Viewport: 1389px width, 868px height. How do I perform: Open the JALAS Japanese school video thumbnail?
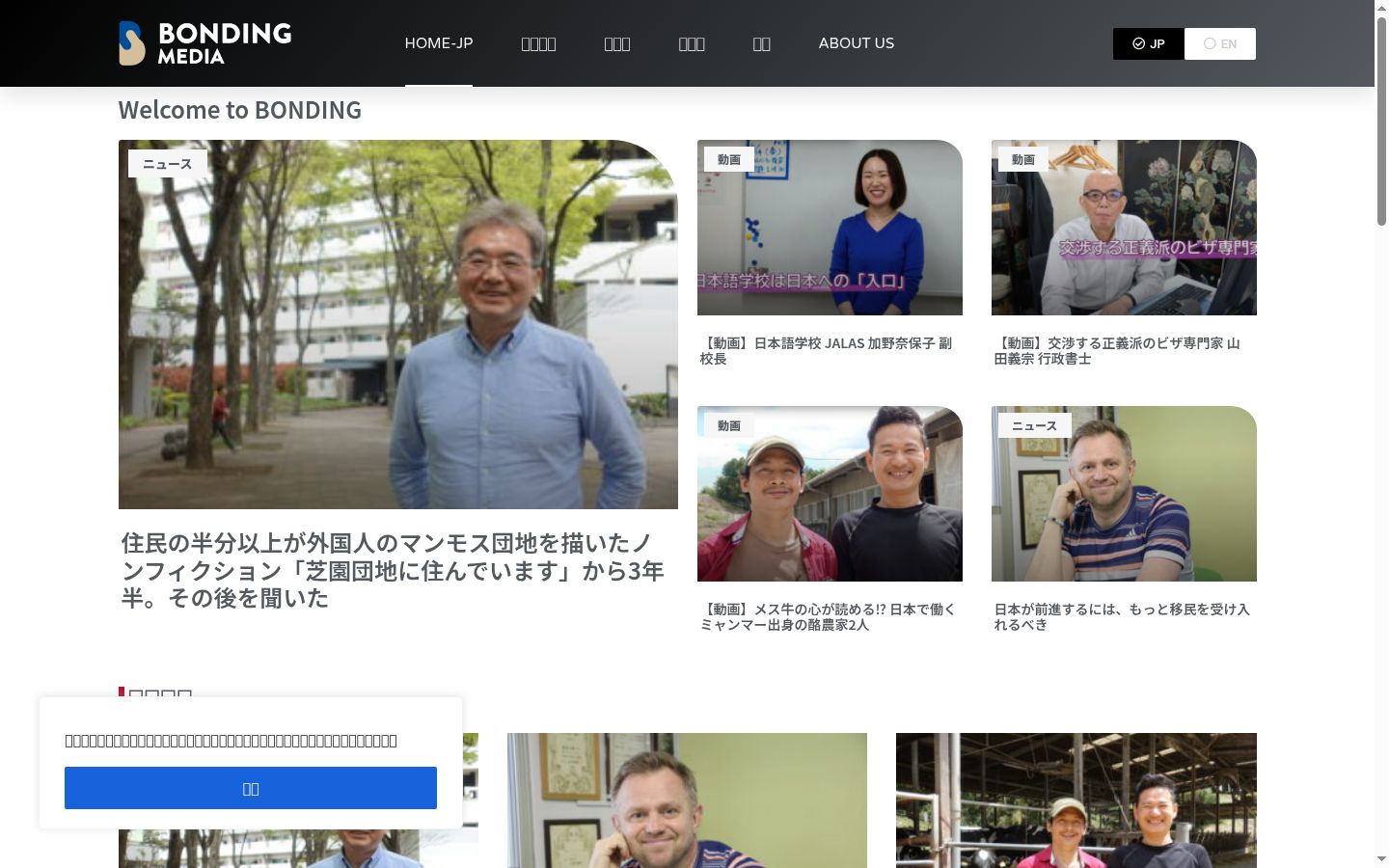(830, 228)
